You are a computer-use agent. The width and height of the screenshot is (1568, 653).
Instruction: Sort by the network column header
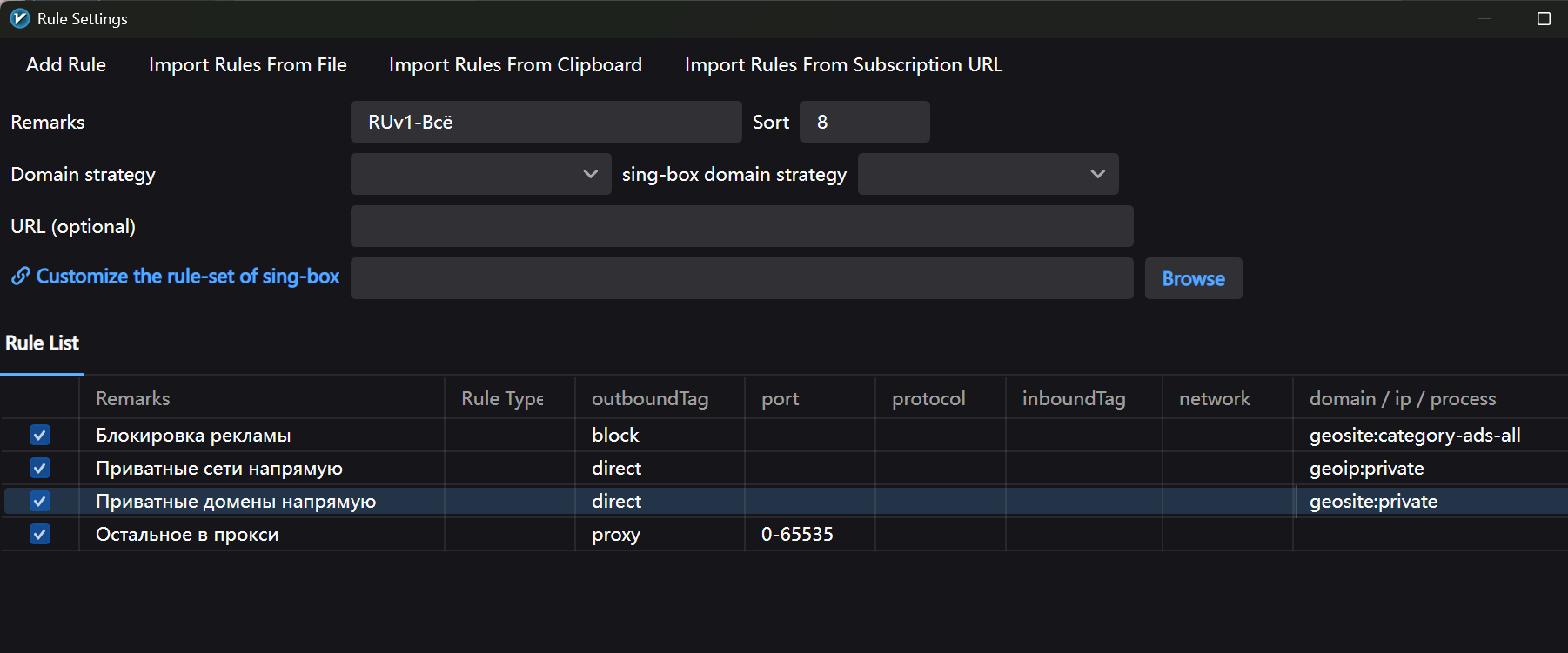coord(1227,398)
